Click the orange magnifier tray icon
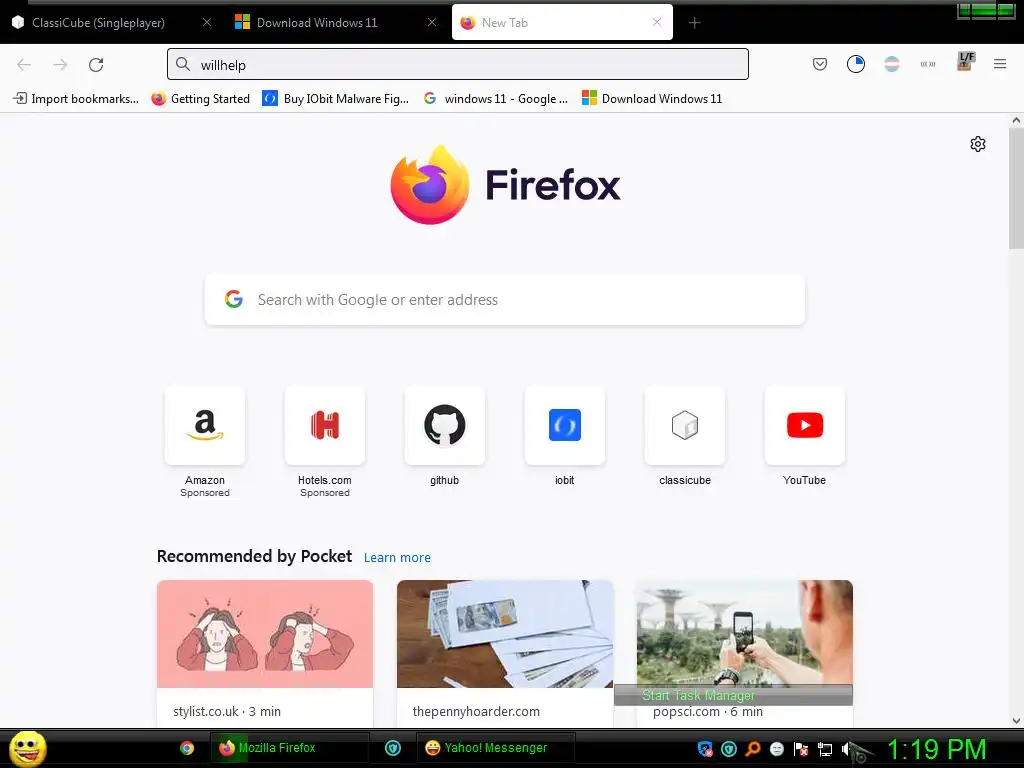 click(753, 749)
